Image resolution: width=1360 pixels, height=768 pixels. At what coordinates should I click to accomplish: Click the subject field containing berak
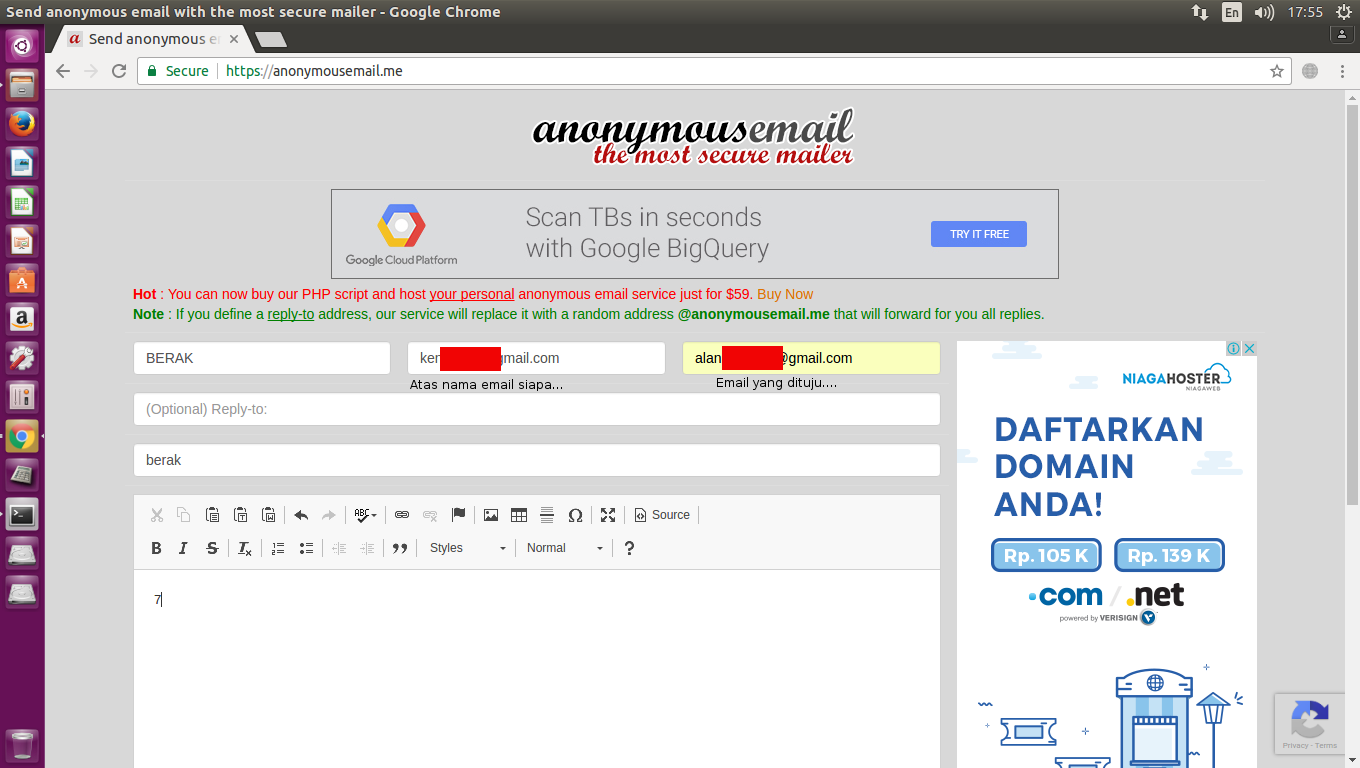pos(537,460)
